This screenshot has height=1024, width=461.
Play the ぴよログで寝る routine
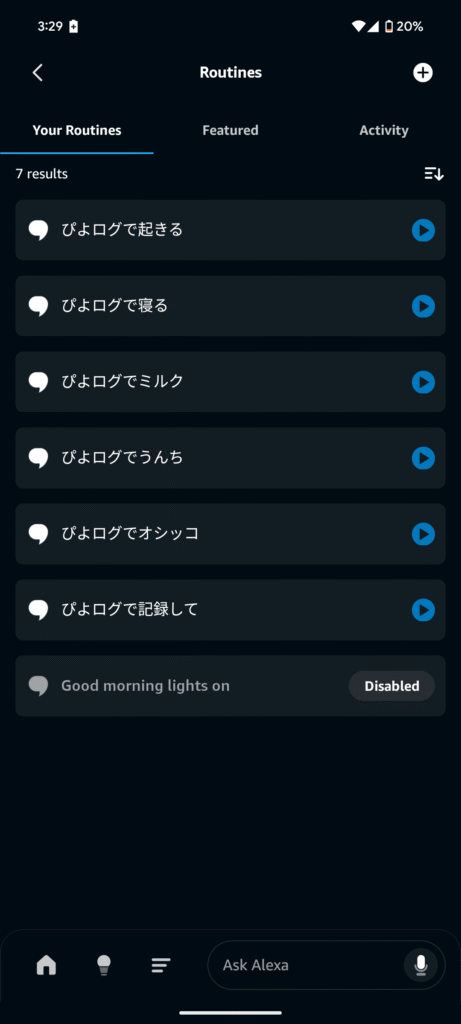pyautogui.click(x=423, y=306)
